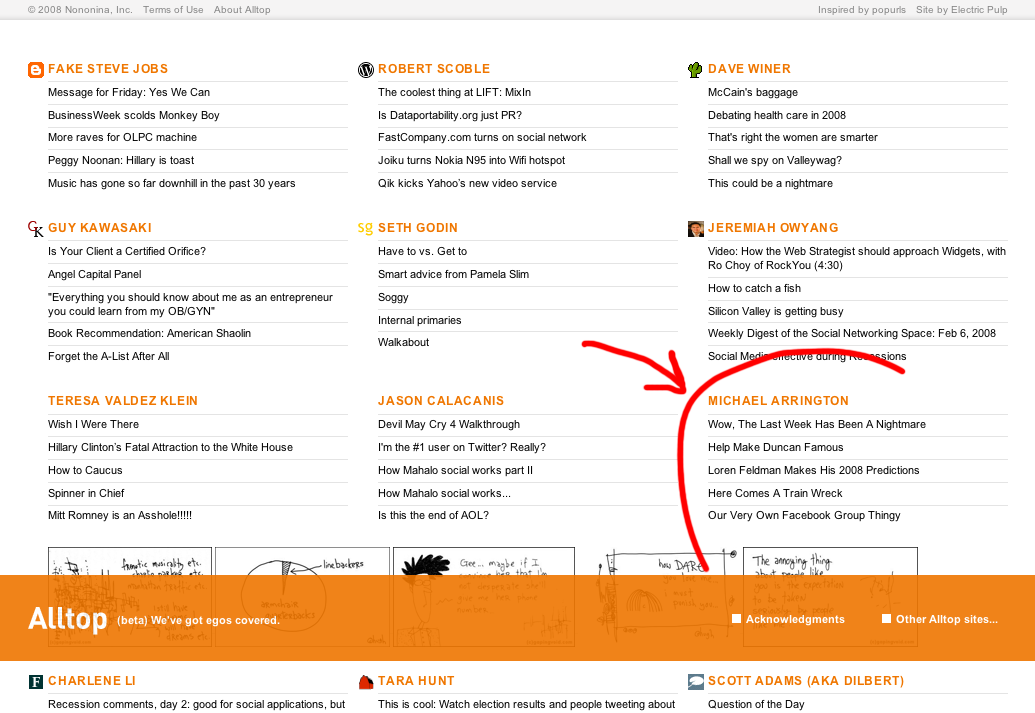Open the FAKE STEVE JOBS heading

(108, 69)
